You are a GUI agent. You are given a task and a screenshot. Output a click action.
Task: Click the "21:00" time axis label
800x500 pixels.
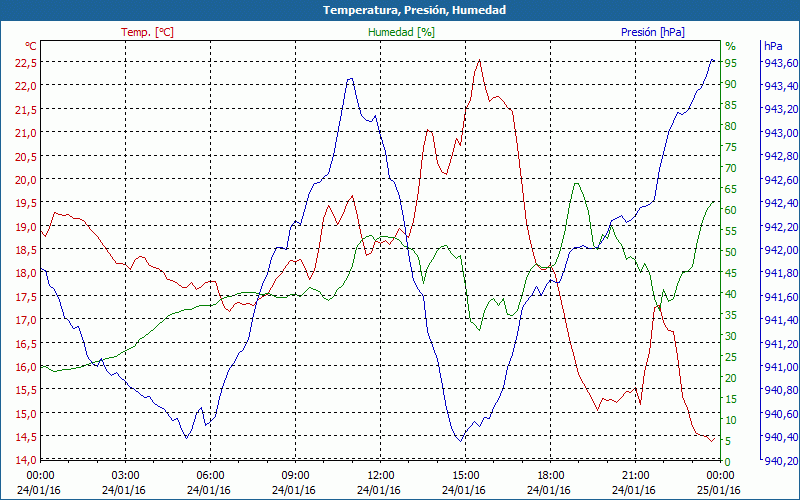click(636, 476)
